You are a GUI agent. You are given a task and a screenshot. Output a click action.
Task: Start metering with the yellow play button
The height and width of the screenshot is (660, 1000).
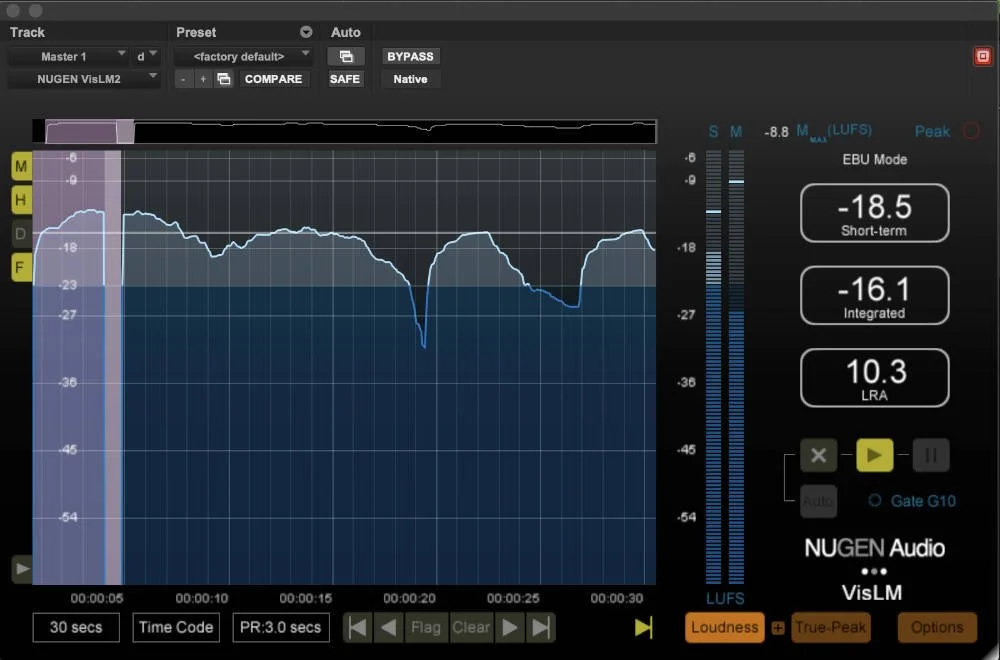[x=874, y=455]
